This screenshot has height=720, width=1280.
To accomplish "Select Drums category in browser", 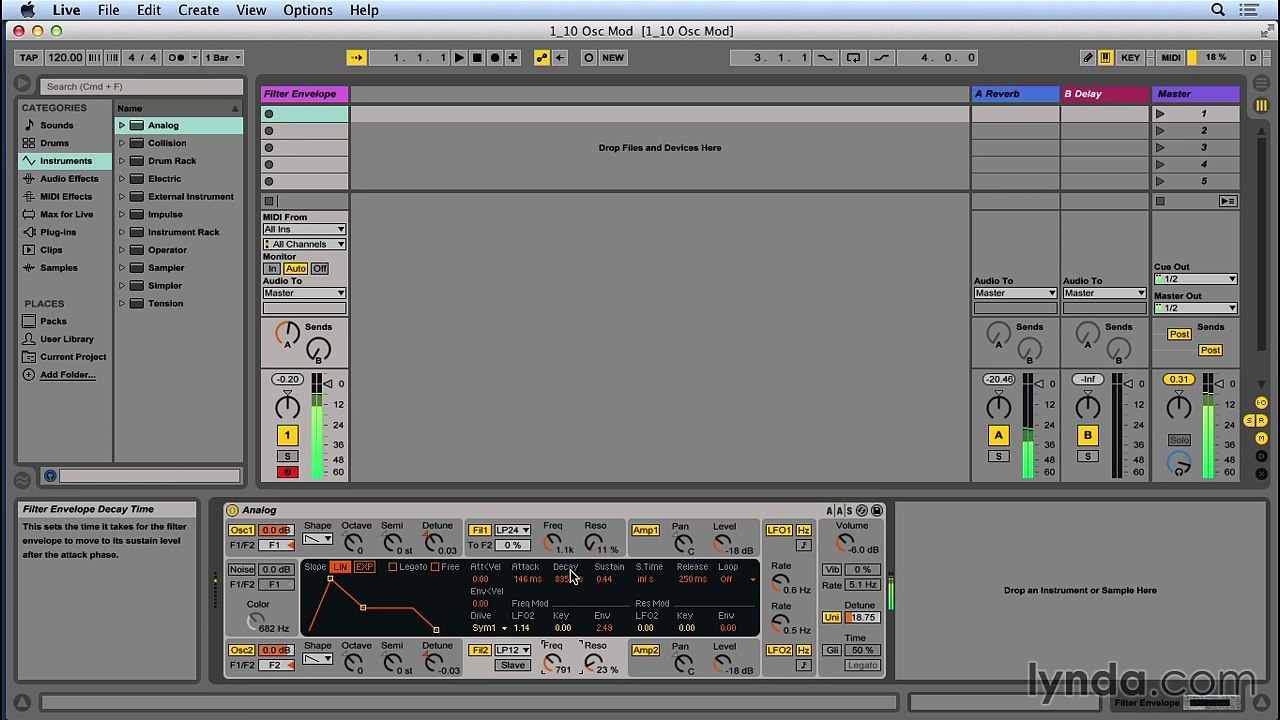I will 54,143.
